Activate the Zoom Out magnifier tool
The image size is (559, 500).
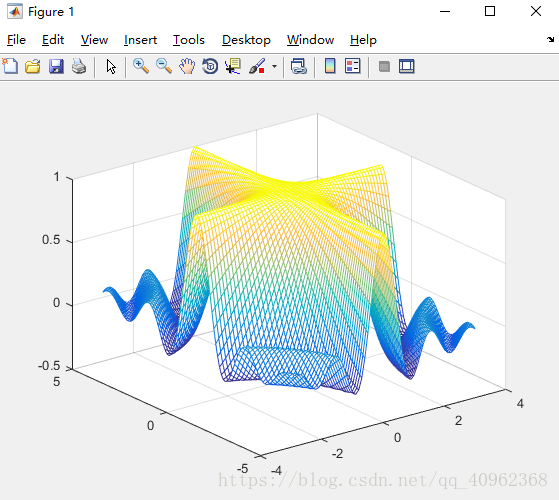(164, 66)
